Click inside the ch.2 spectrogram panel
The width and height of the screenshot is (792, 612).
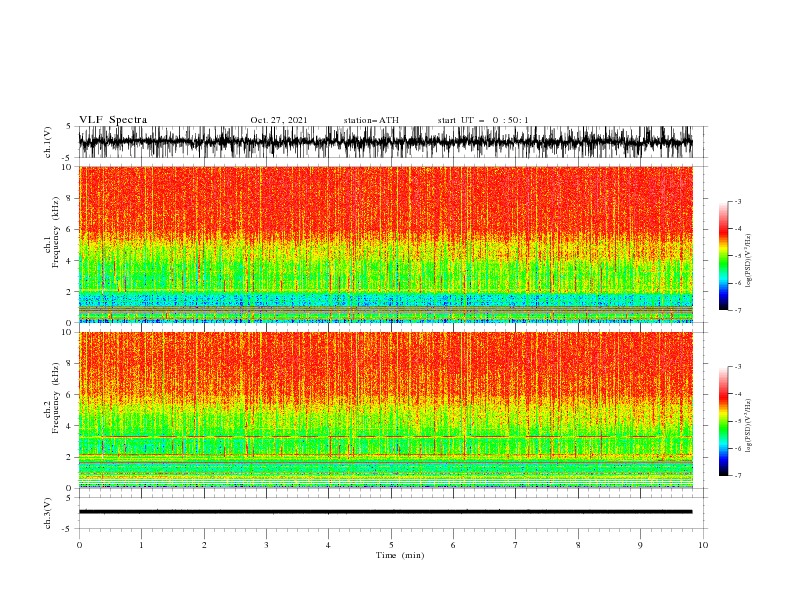(385, 410)
